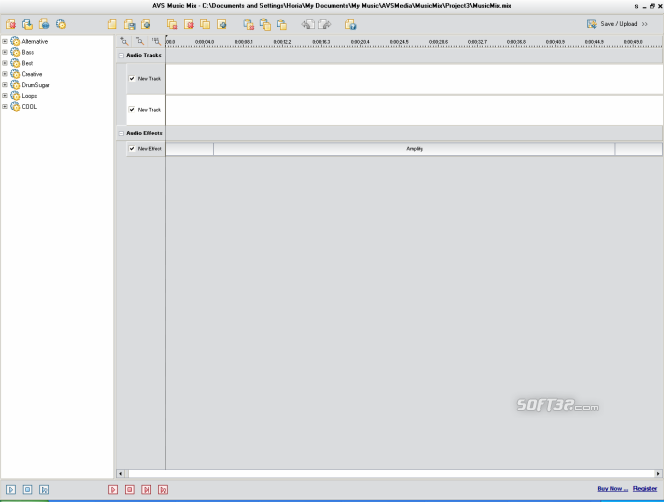The height and width of the screenshot is (502, 664).
Task: Click the Audio Effects heading text
Action: (144, 133)
